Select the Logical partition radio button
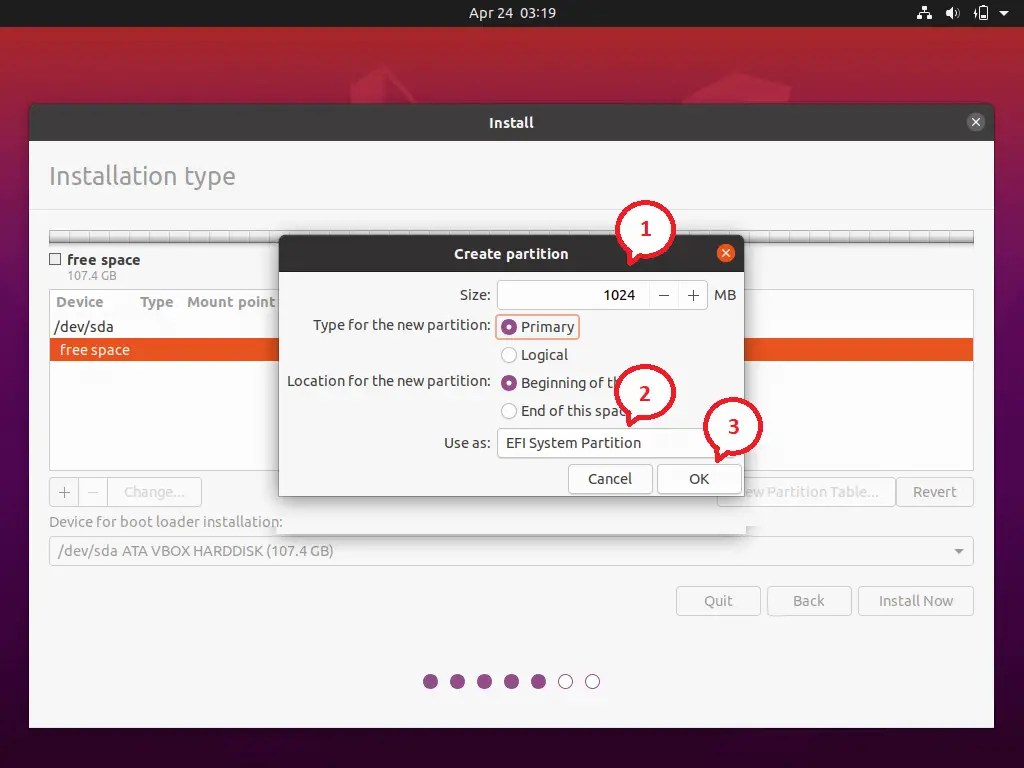The height and width of the screenshot is (768, 1024). [x=509, y=354]
